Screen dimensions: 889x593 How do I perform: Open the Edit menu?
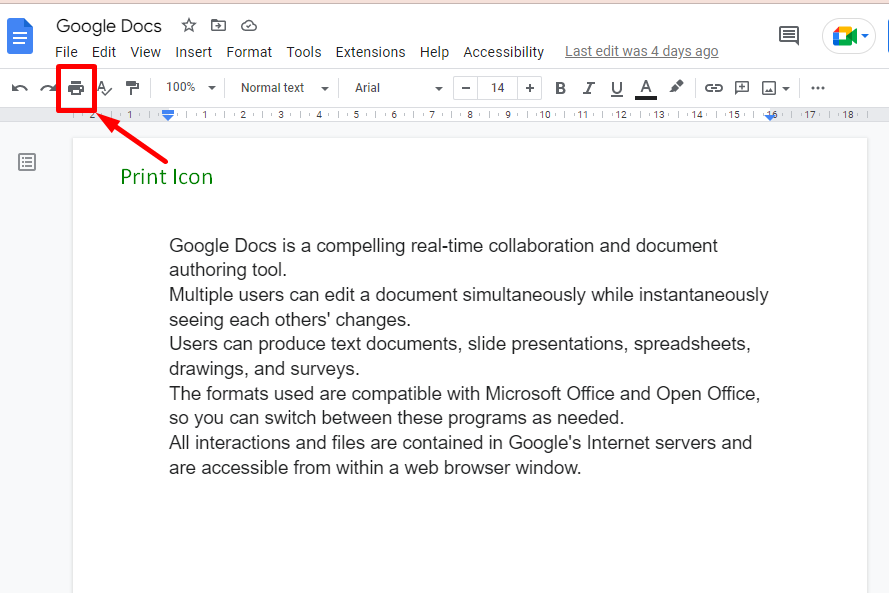point(104,52)
